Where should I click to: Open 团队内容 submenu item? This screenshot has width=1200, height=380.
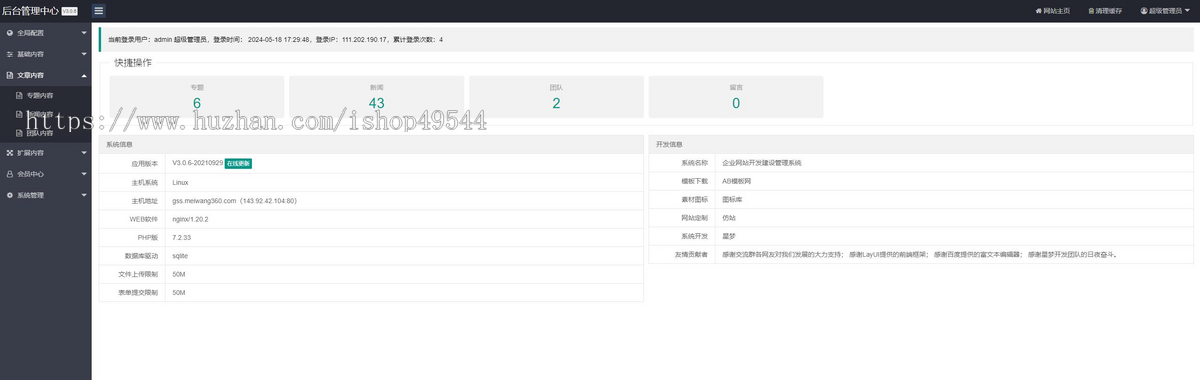pos(45,132)
